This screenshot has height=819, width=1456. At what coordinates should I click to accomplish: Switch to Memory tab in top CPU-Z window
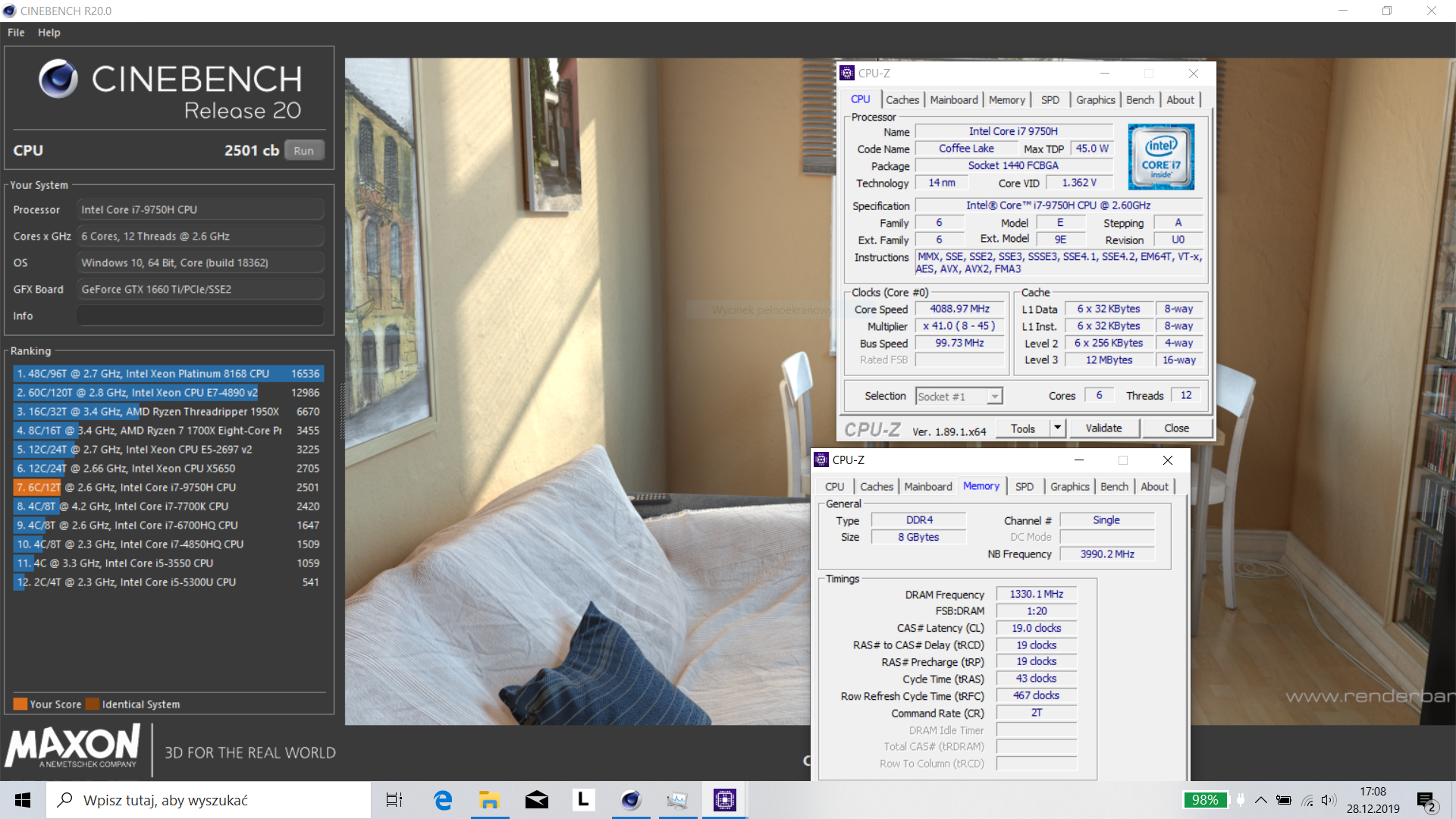point(1007,99)
